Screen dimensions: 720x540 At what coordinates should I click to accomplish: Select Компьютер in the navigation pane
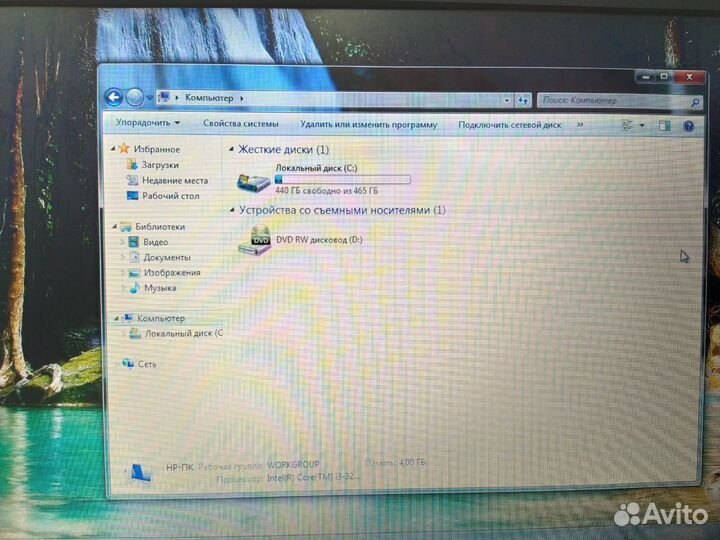pyautogui.click(x=161, y=318)
